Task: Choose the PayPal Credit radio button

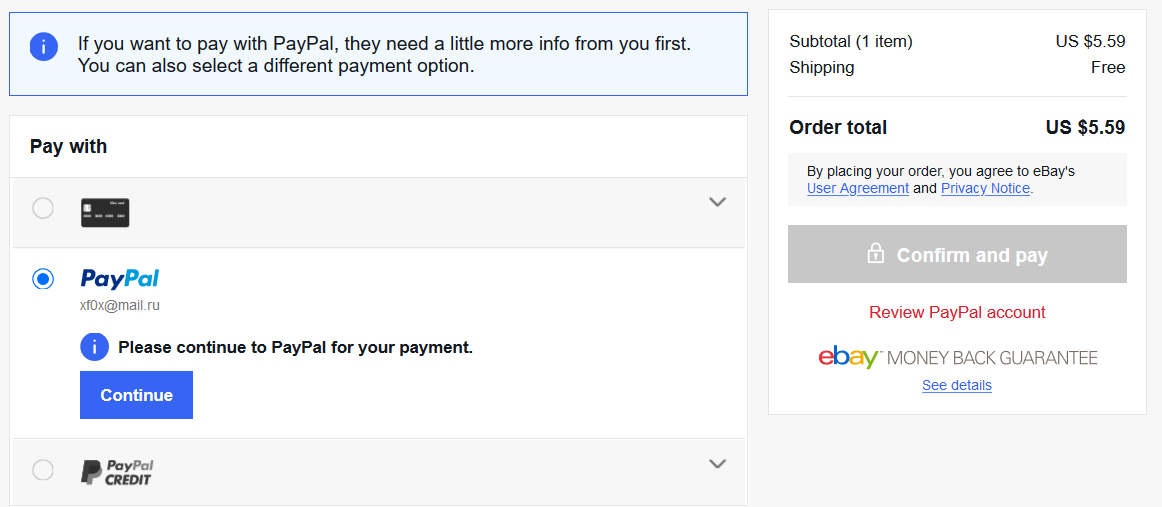Action: 43,470
